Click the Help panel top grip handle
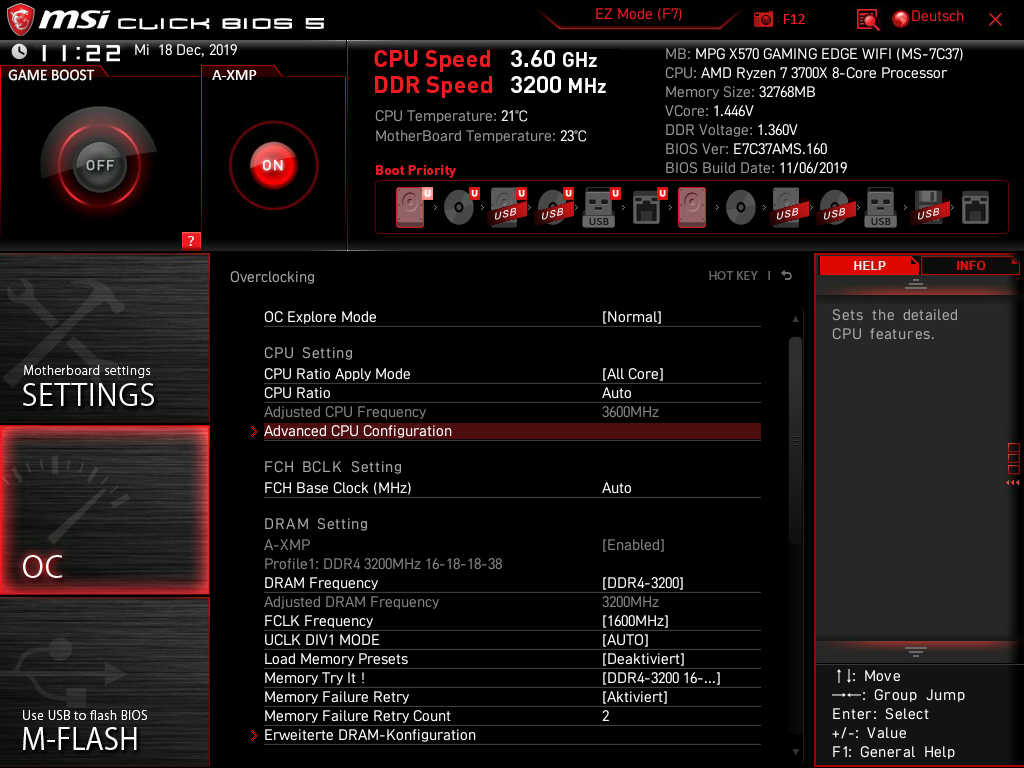 [916, 284]
